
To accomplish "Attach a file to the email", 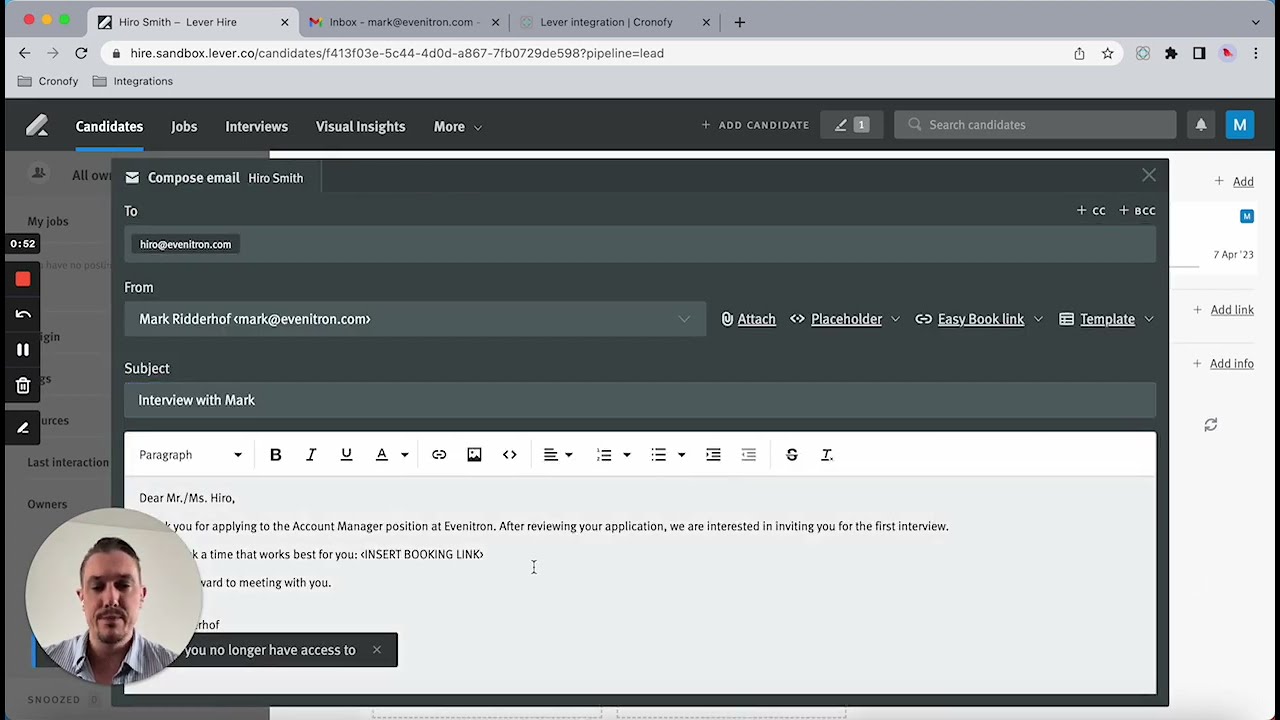I will tap(748, 319).
